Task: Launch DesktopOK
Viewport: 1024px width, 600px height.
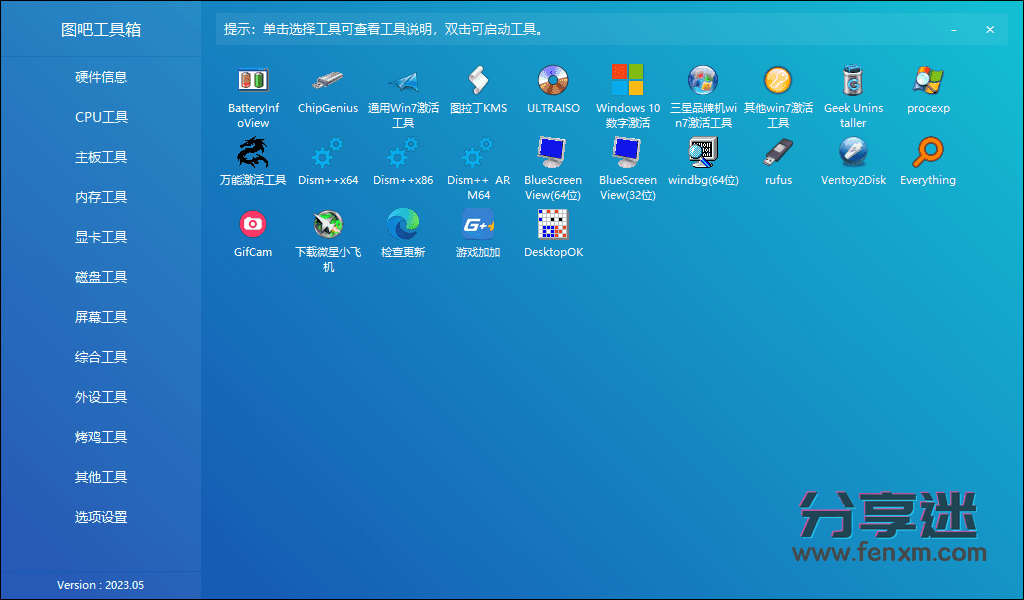Action: point(553,232)
